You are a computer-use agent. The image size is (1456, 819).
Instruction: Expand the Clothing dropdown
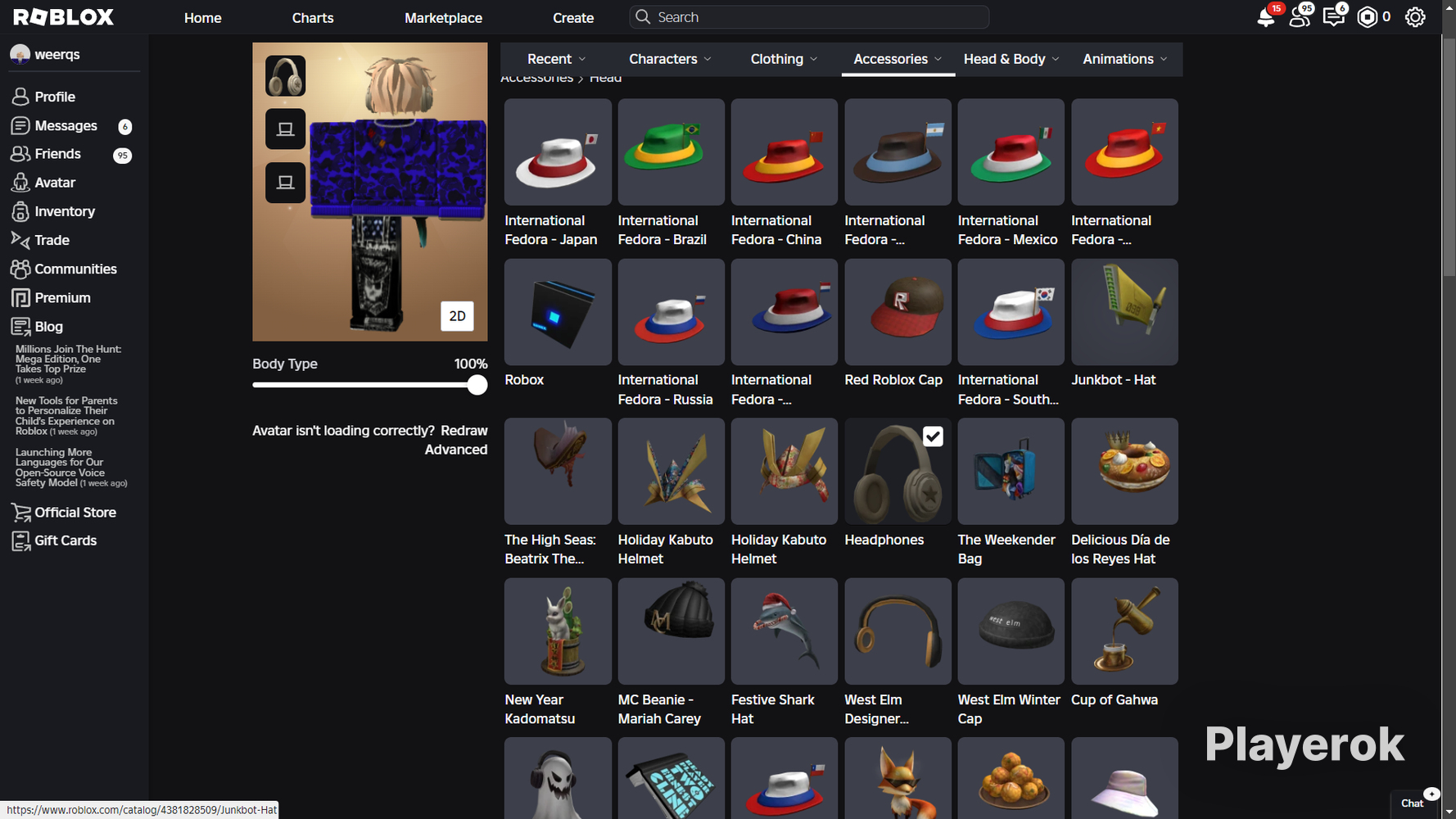[x=784, y=59]
